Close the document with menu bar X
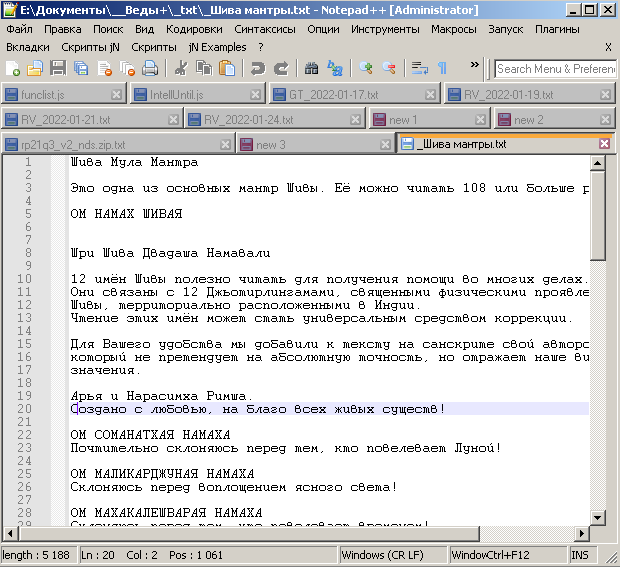Image resolution: width=620 pixels, height=567 pixels. pyautogui.click(x=608, y=47)
